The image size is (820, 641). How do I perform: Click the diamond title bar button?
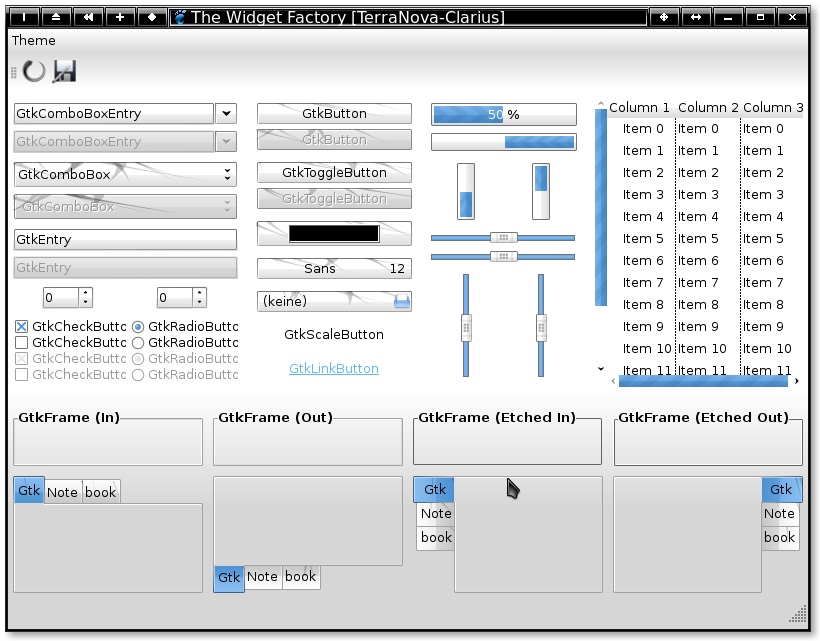click(152, 17)
